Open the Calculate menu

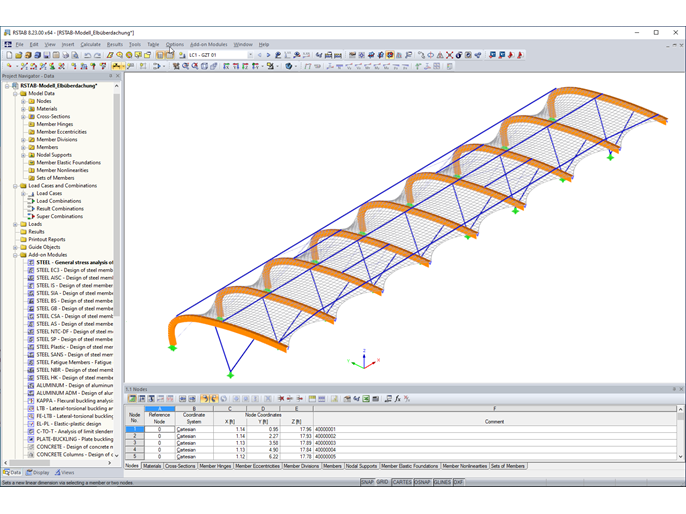(x=91, y=44)
